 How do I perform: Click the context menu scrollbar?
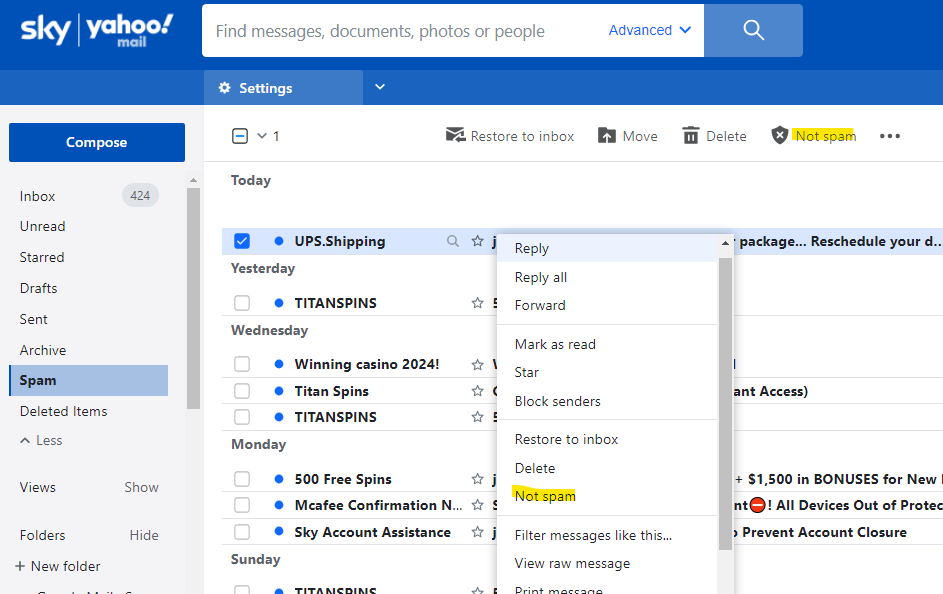pyautogui.click(x=725, y=403)
